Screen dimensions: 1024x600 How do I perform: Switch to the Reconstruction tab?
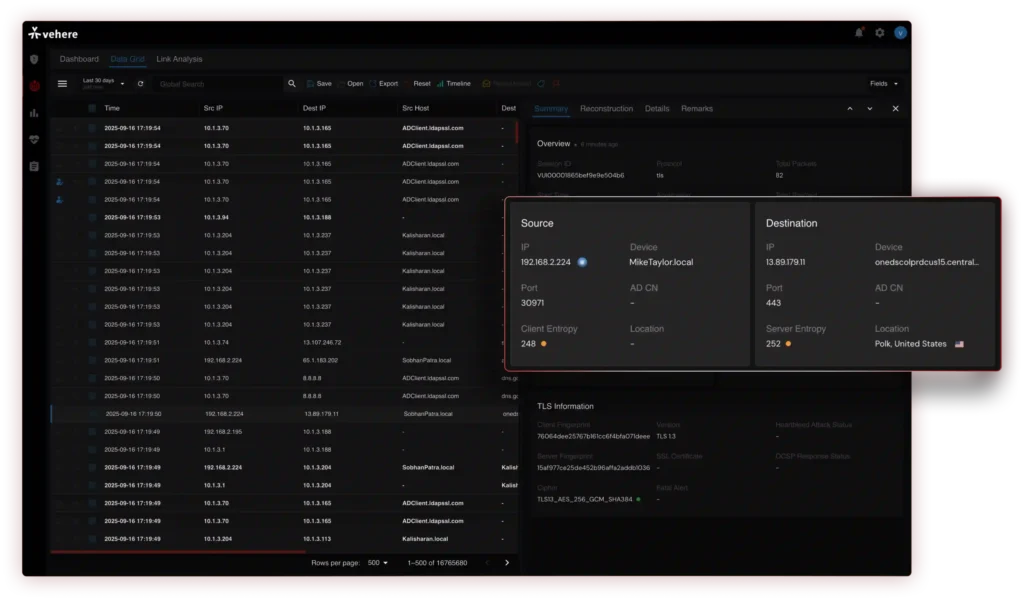tap(607, 108)
